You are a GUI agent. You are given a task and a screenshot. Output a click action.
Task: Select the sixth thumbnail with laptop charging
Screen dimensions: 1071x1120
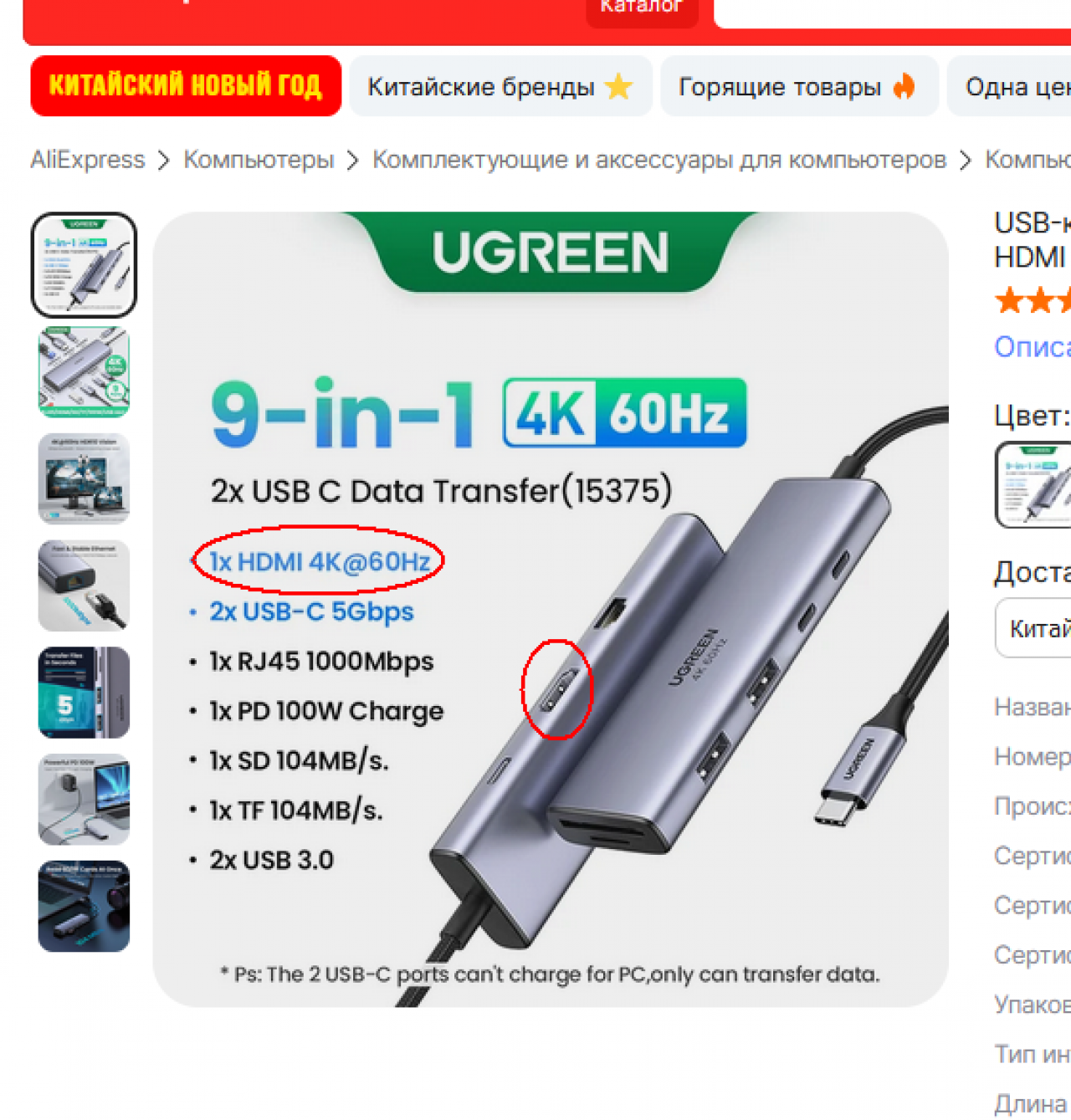[84, 800]
